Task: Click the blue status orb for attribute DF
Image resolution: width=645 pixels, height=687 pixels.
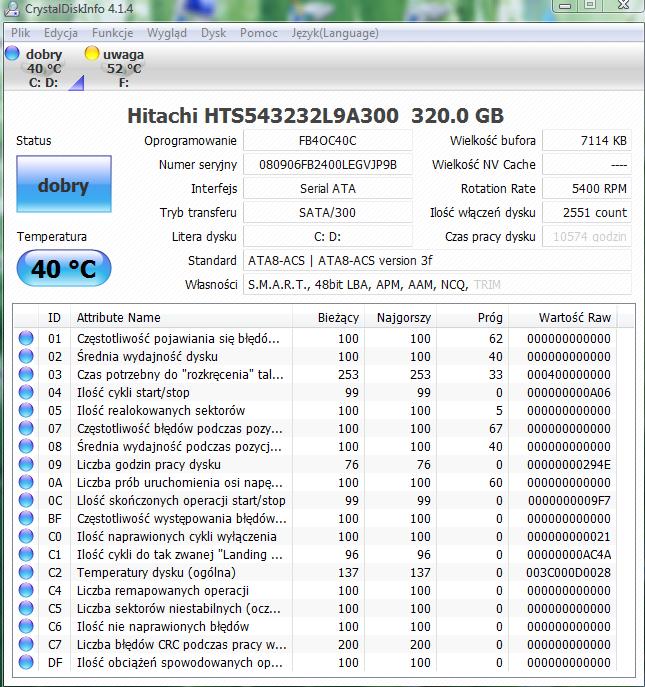Action: [26, 662]
